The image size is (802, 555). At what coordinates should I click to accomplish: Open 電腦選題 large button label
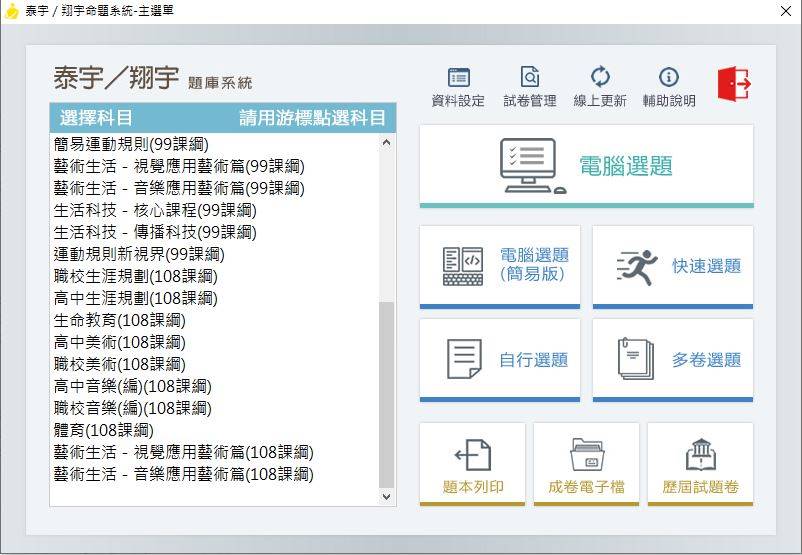pos(626,166)
